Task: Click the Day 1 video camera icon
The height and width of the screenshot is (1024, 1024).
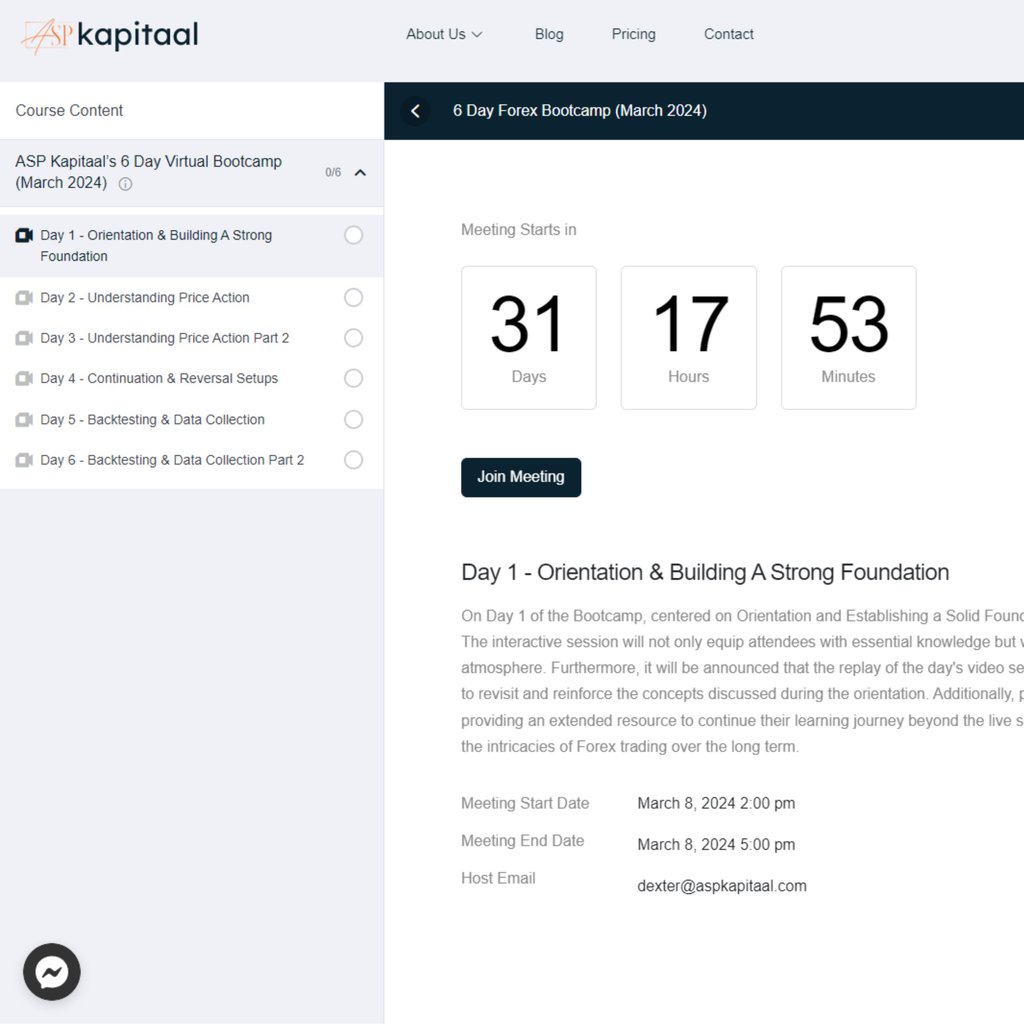Action: click(x=24, y=235)
